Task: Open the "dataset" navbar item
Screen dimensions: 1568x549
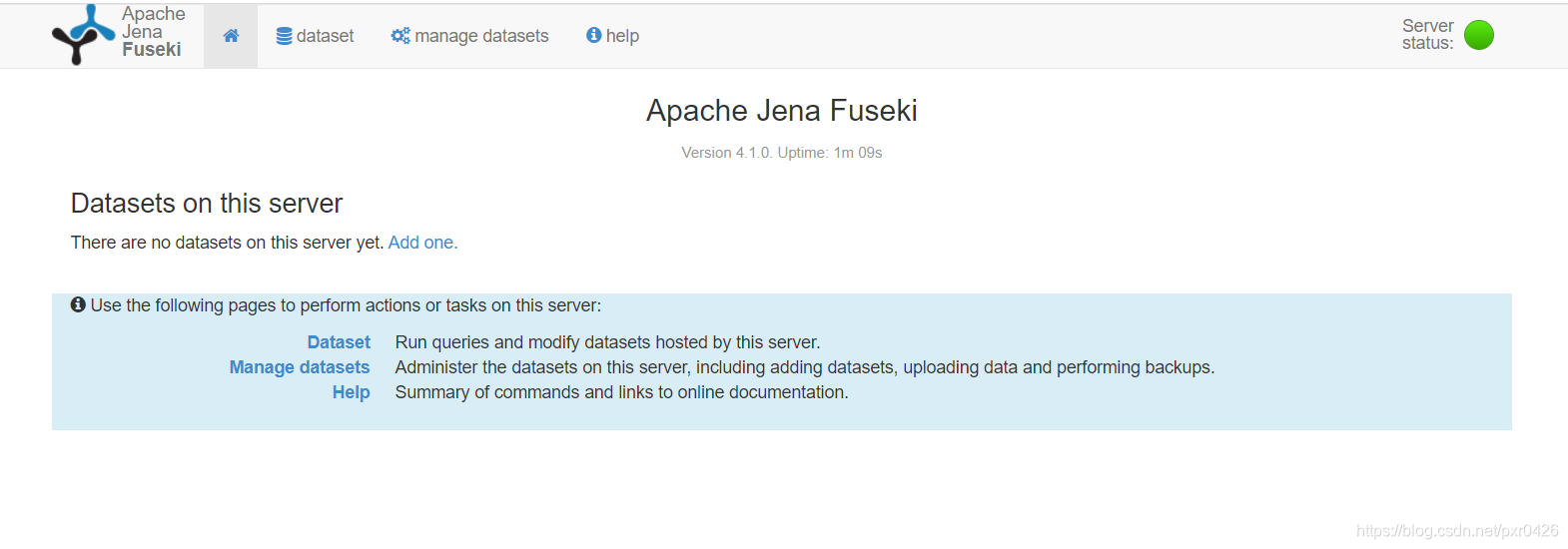Action: 326,36
